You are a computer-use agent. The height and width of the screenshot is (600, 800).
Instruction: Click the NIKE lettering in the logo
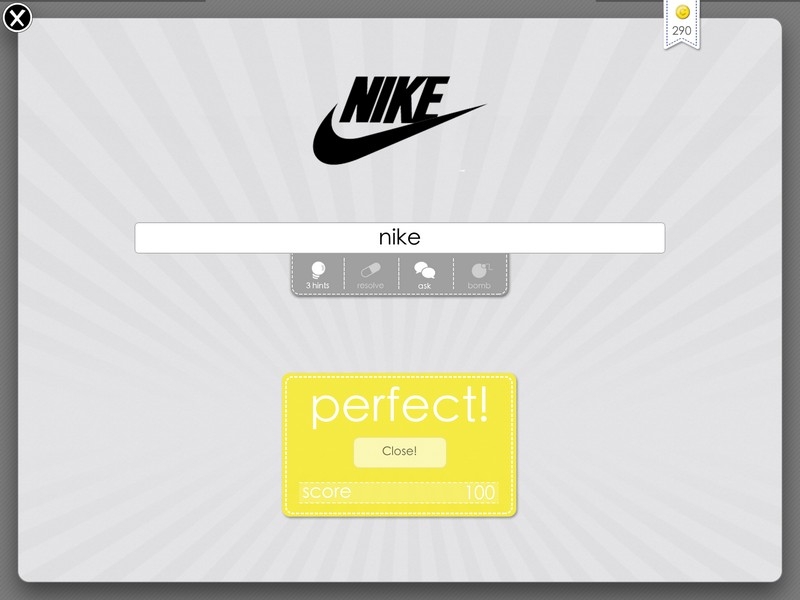pos(394,99)
